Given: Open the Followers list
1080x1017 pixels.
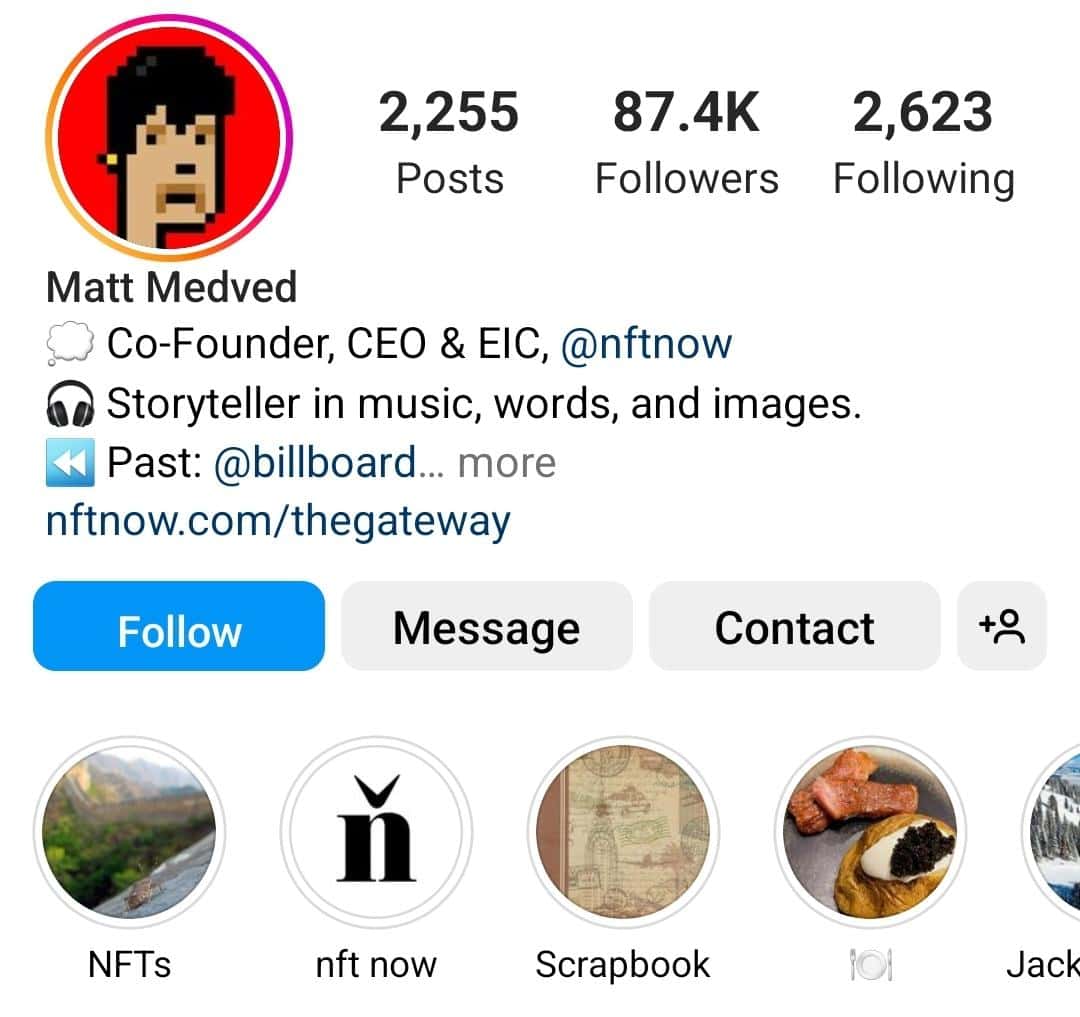Looking at the screenshot, I should point(687,140).
